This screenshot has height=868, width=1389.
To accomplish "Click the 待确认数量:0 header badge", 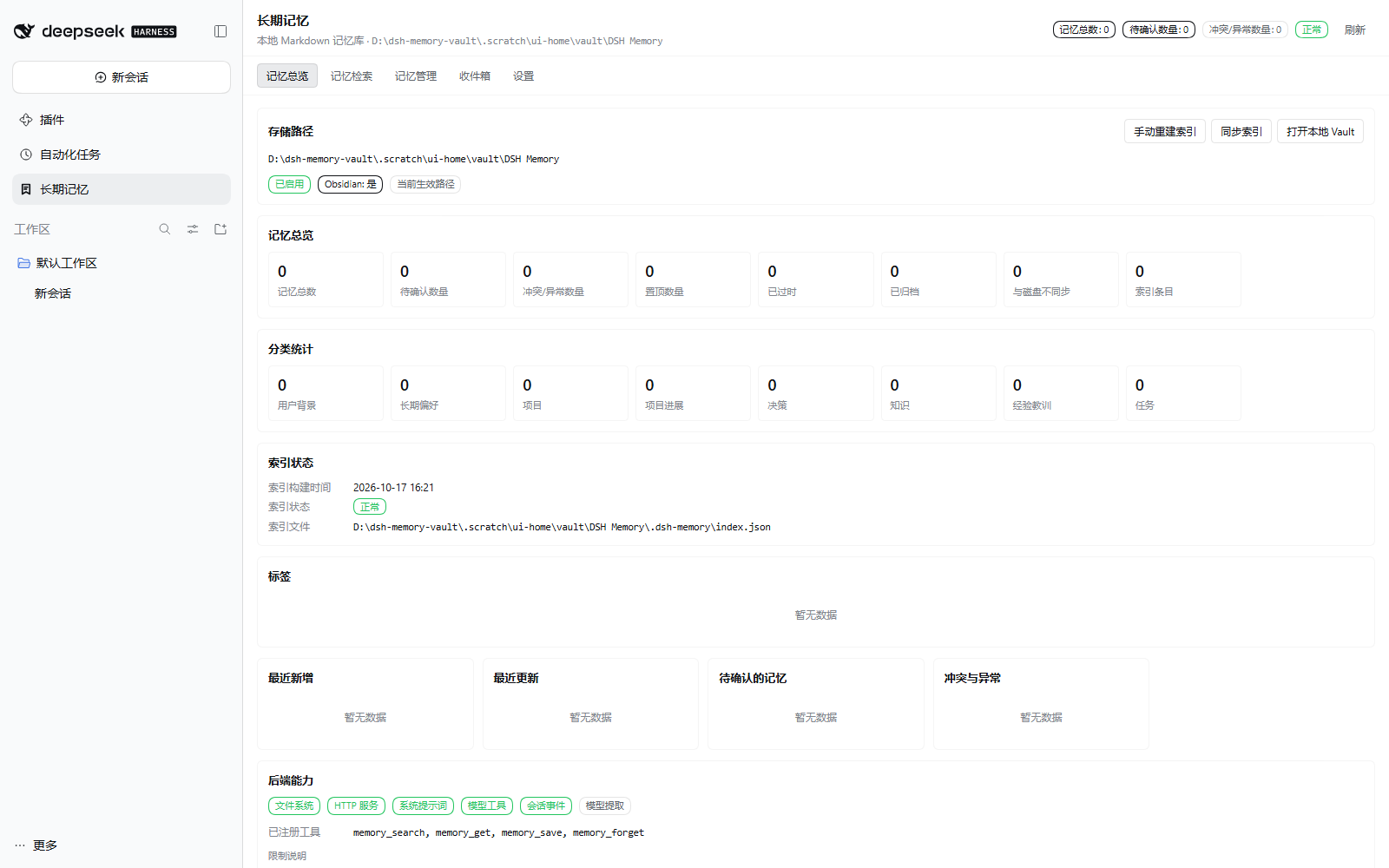I will point(1159,30).
